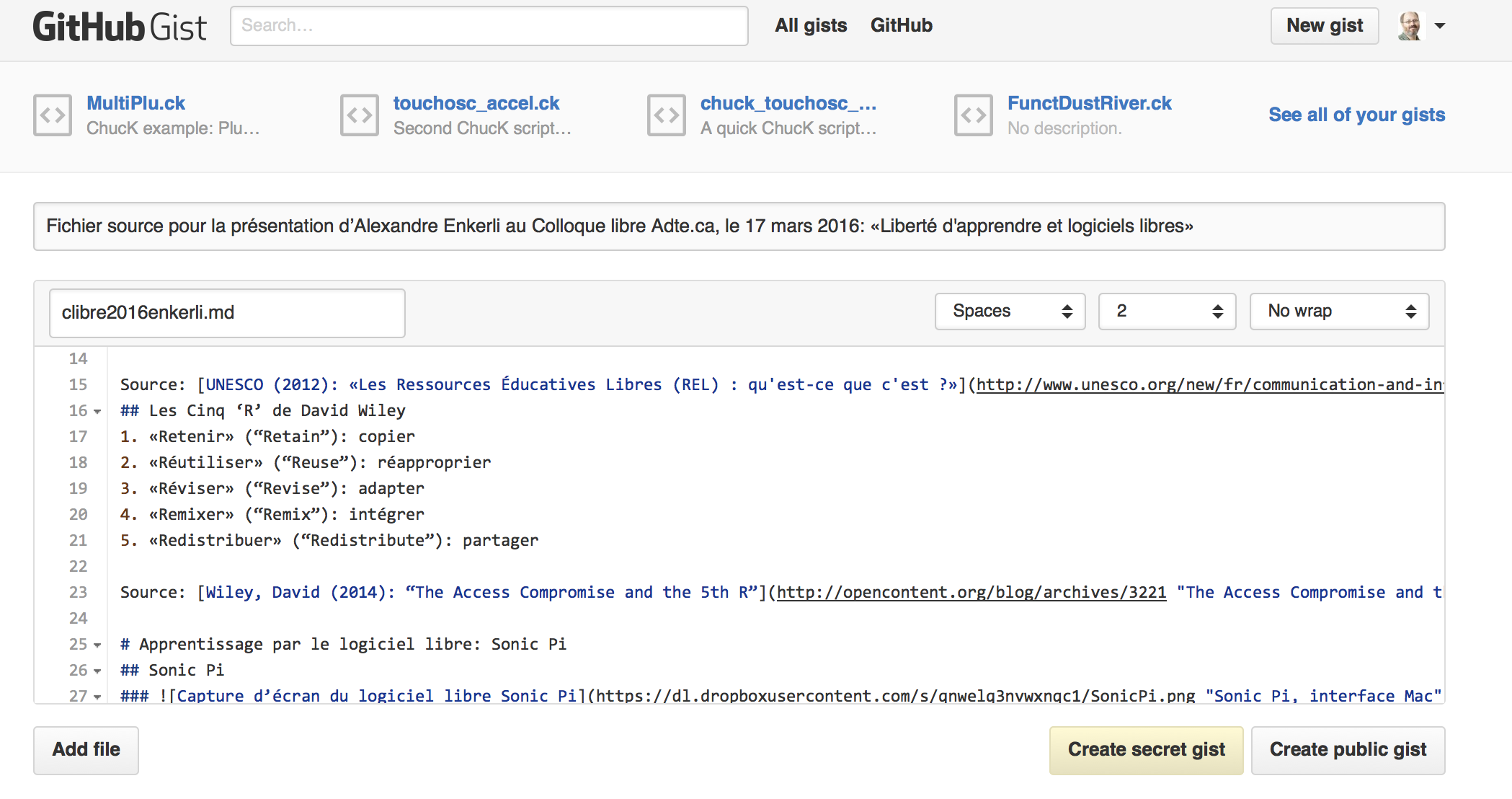
Task: Open the FunctDustRiver.ck gist
Action: pos(1090,103)
